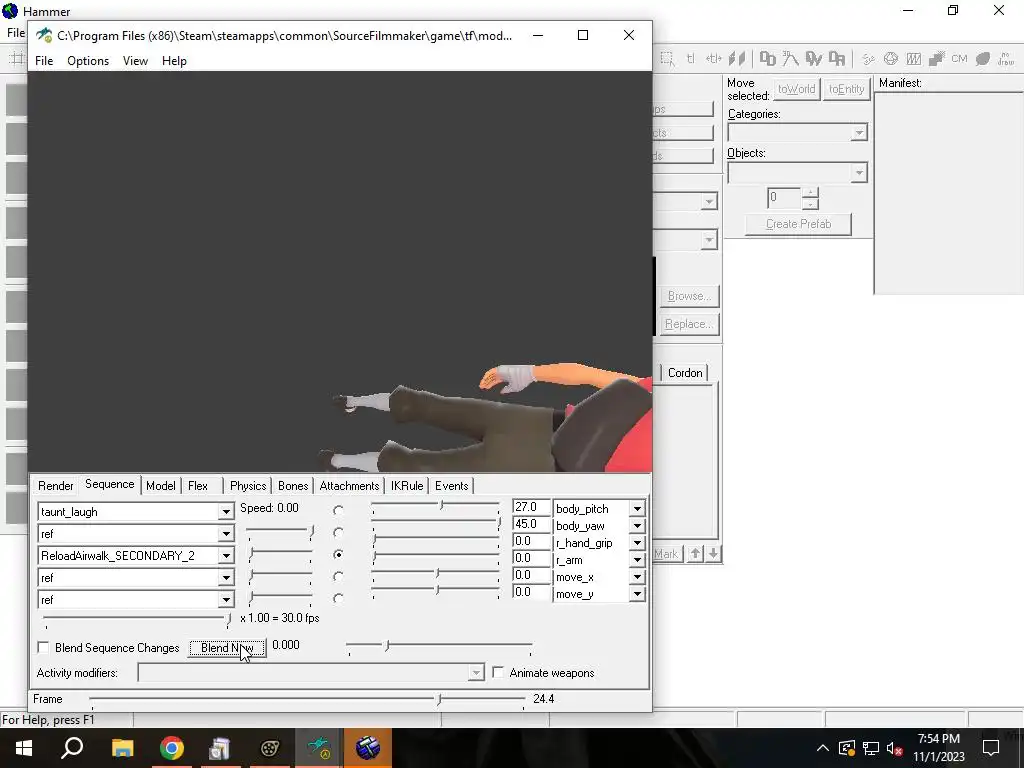Open the Categories dropdown in Hammer
Image resolution: width=1024 pixels, height=768 pixels.
coord(859,133)
